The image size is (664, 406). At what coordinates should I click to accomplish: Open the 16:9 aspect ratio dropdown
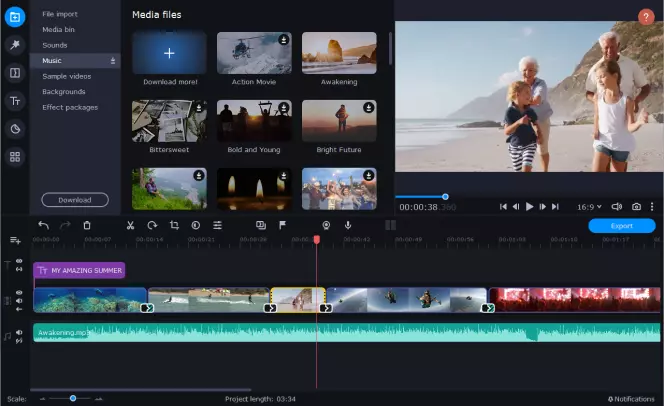coord(589,207)
